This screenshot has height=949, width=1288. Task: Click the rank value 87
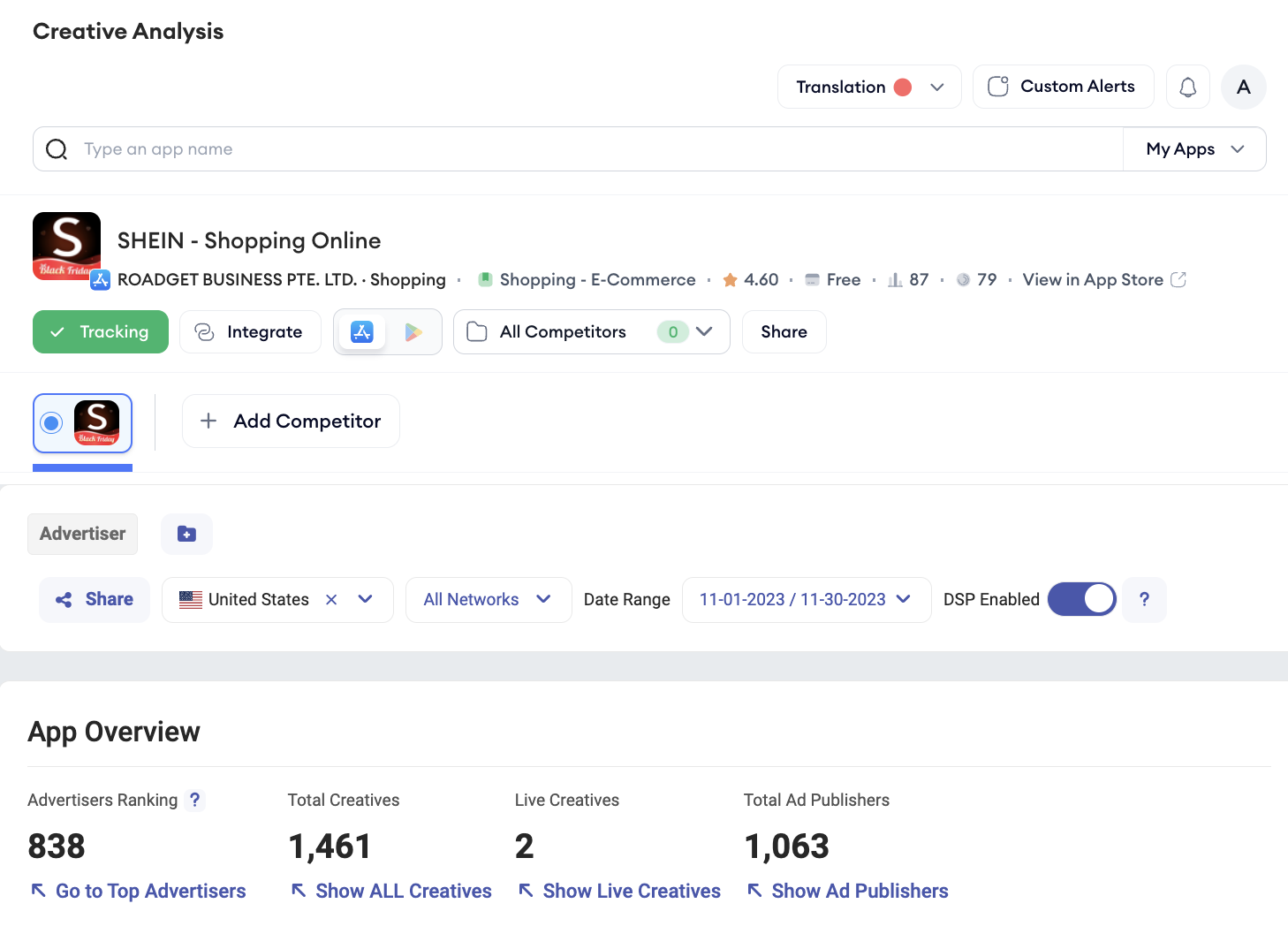coord(919,279)
